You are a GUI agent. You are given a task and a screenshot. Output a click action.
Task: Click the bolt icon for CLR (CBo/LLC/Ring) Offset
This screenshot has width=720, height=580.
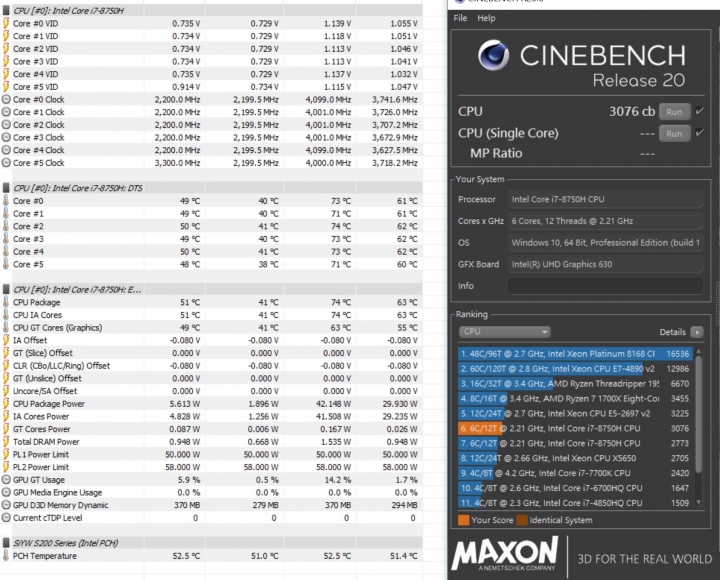coord(6,366)
